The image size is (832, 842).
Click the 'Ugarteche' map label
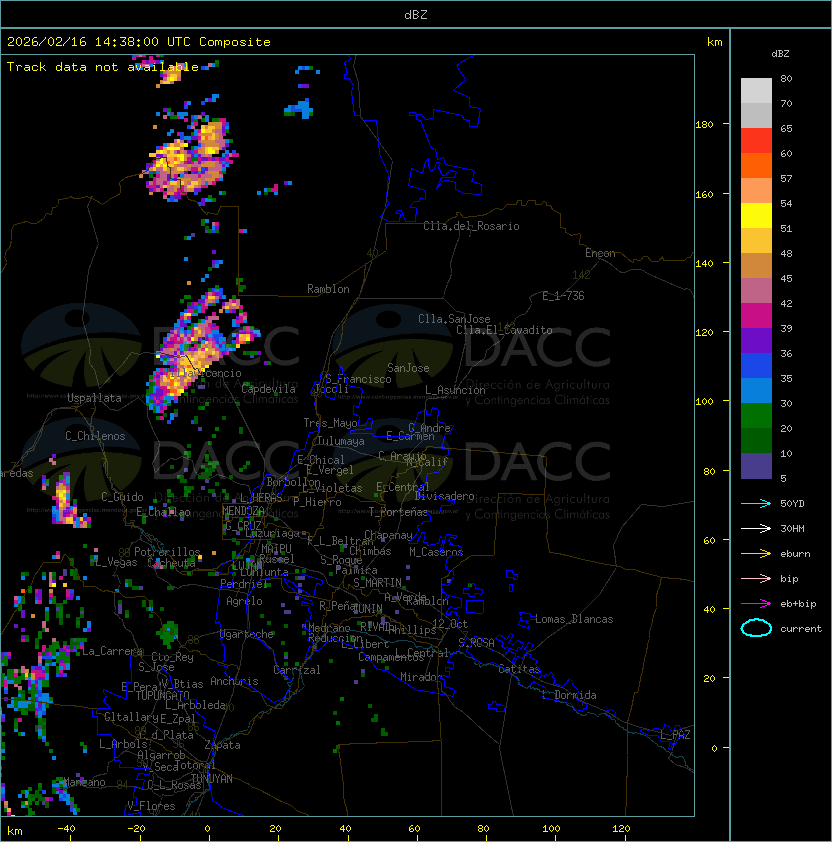point(247,634)
